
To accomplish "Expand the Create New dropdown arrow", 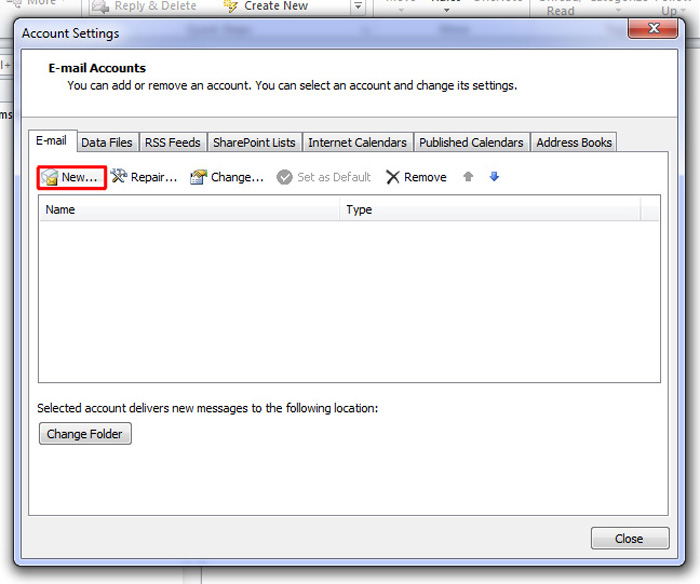I will coord(358,7).
